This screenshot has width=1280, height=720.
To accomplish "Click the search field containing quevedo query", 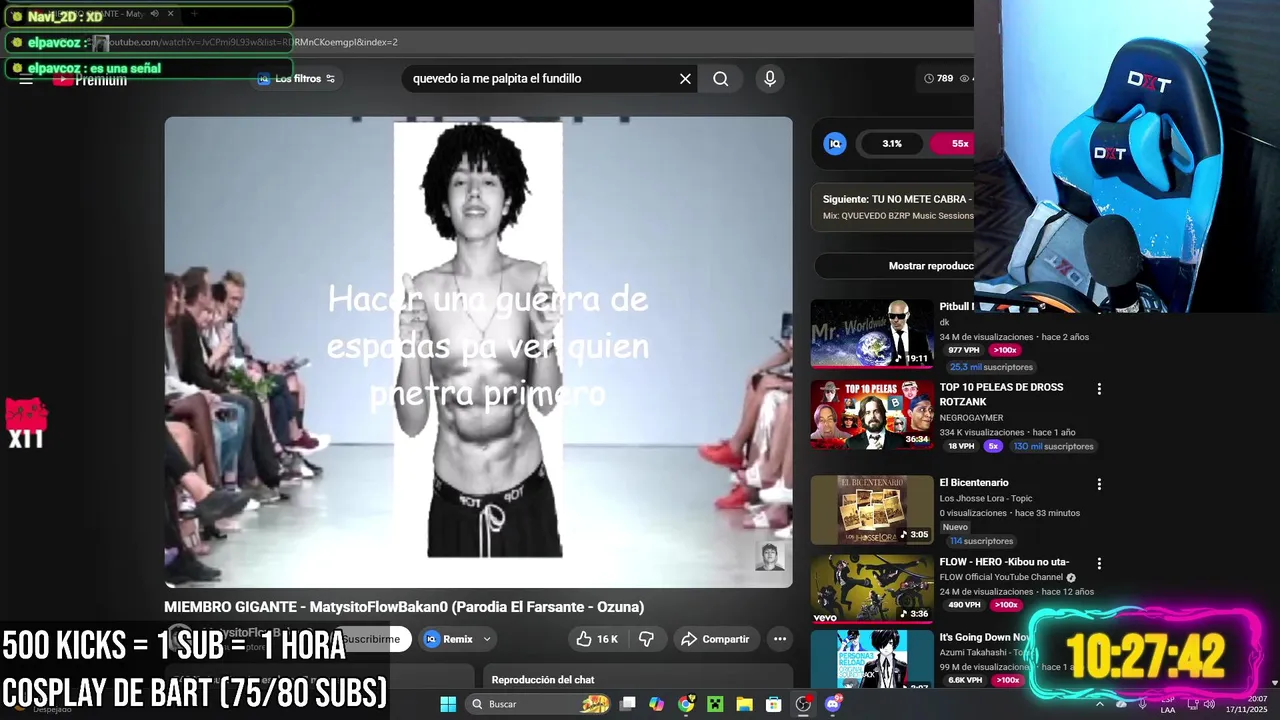I will pos(540,79).
